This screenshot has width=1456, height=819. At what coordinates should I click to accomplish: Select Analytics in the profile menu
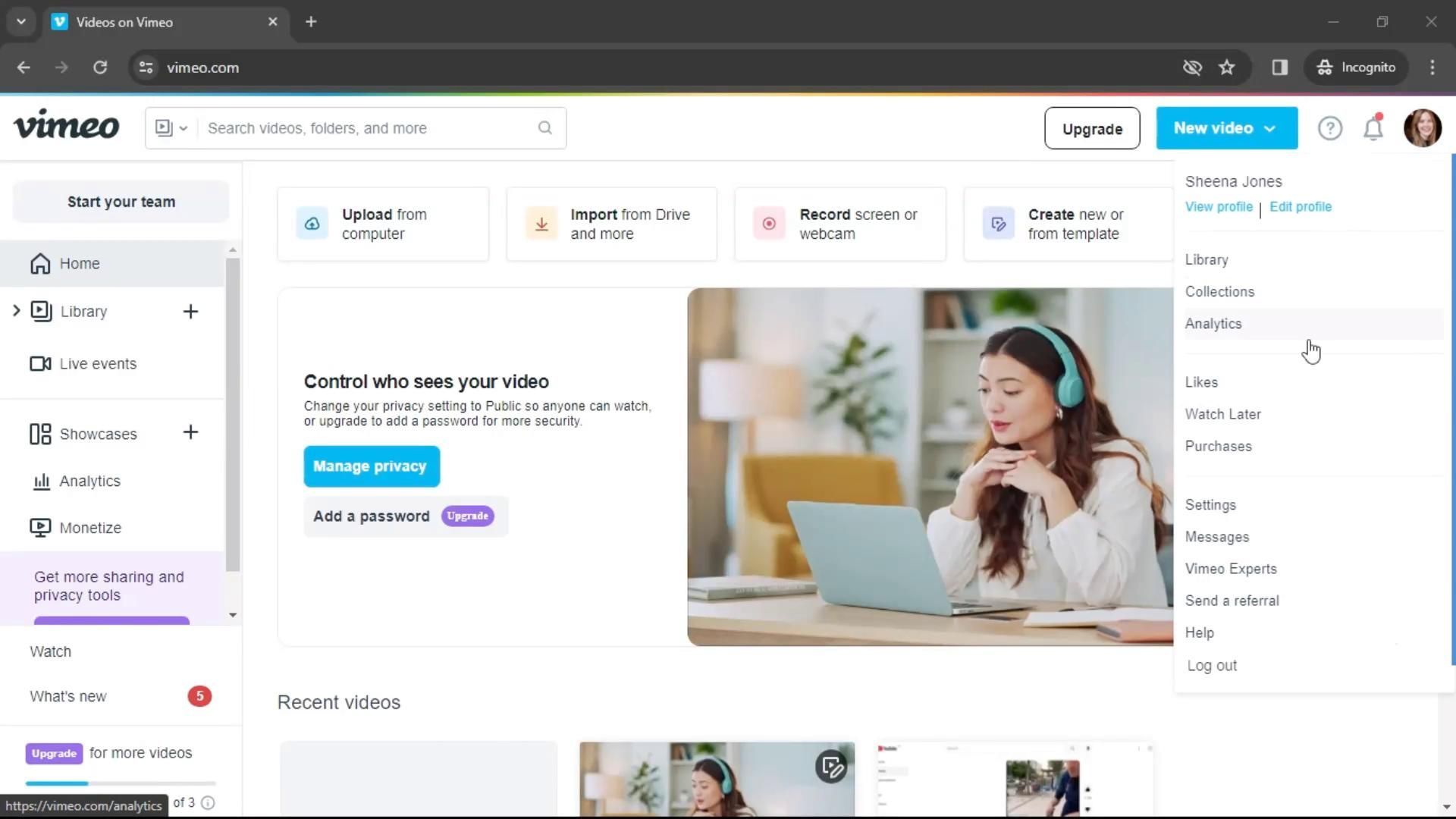(1213, 324)
